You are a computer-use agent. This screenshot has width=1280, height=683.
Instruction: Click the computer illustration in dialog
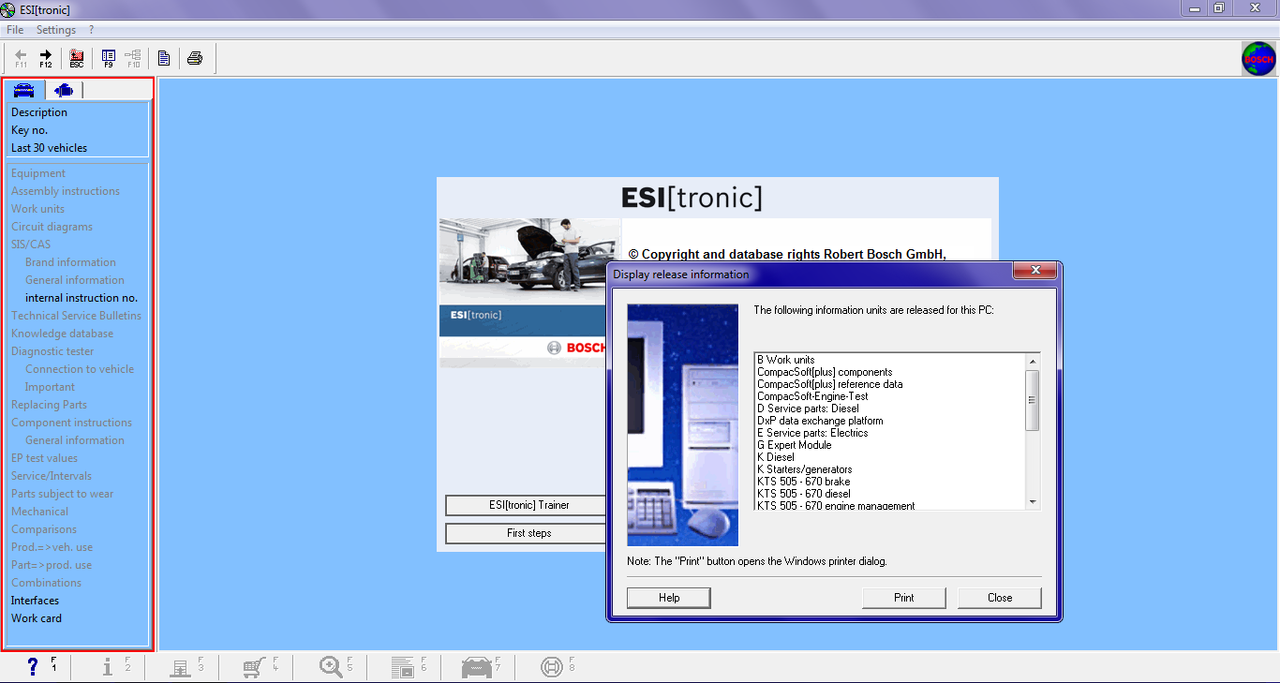pos(683,425)
